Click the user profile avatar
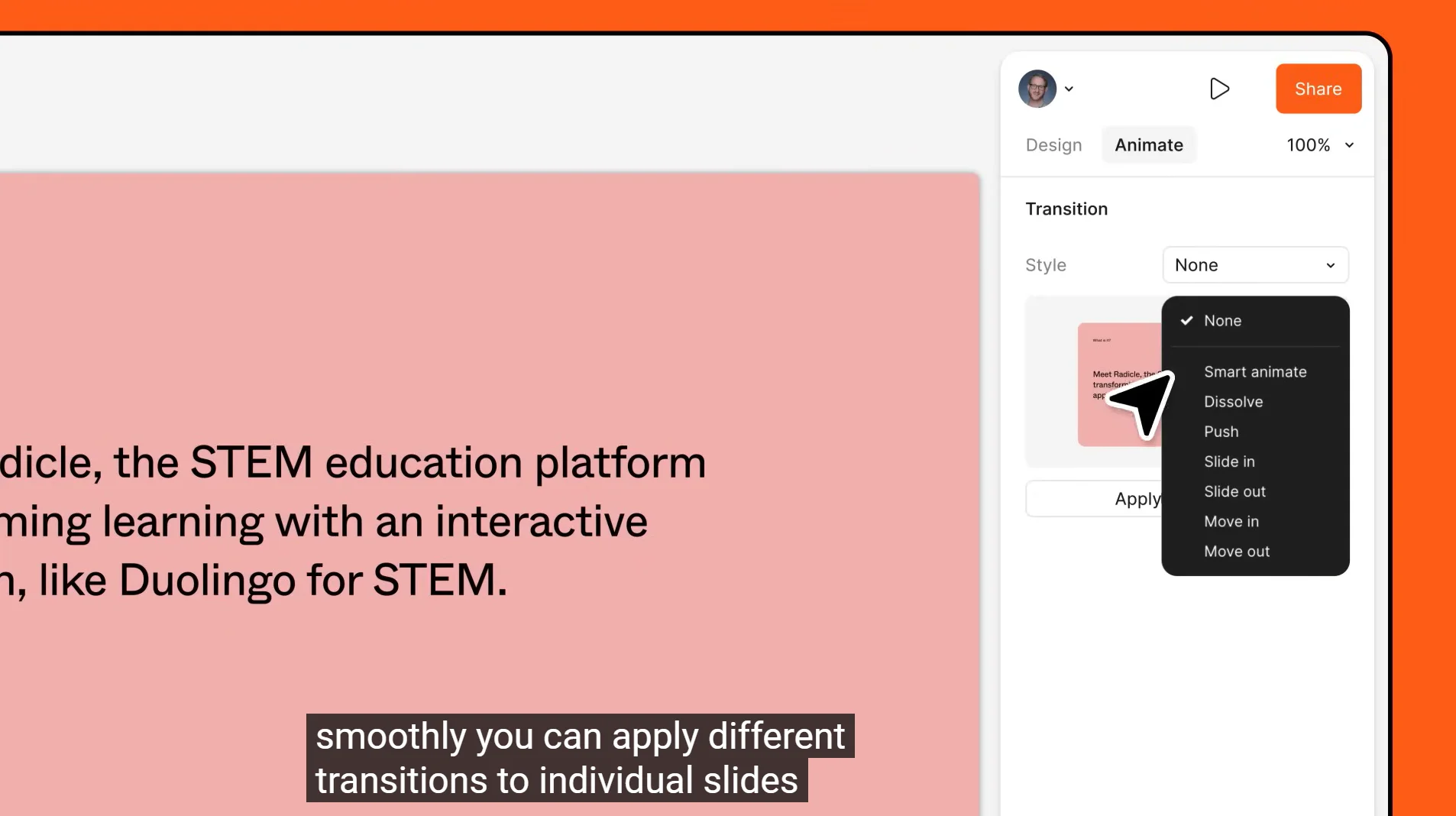Image resolution: width=1456 pixels, height=816 pixels. (1037, 89)
